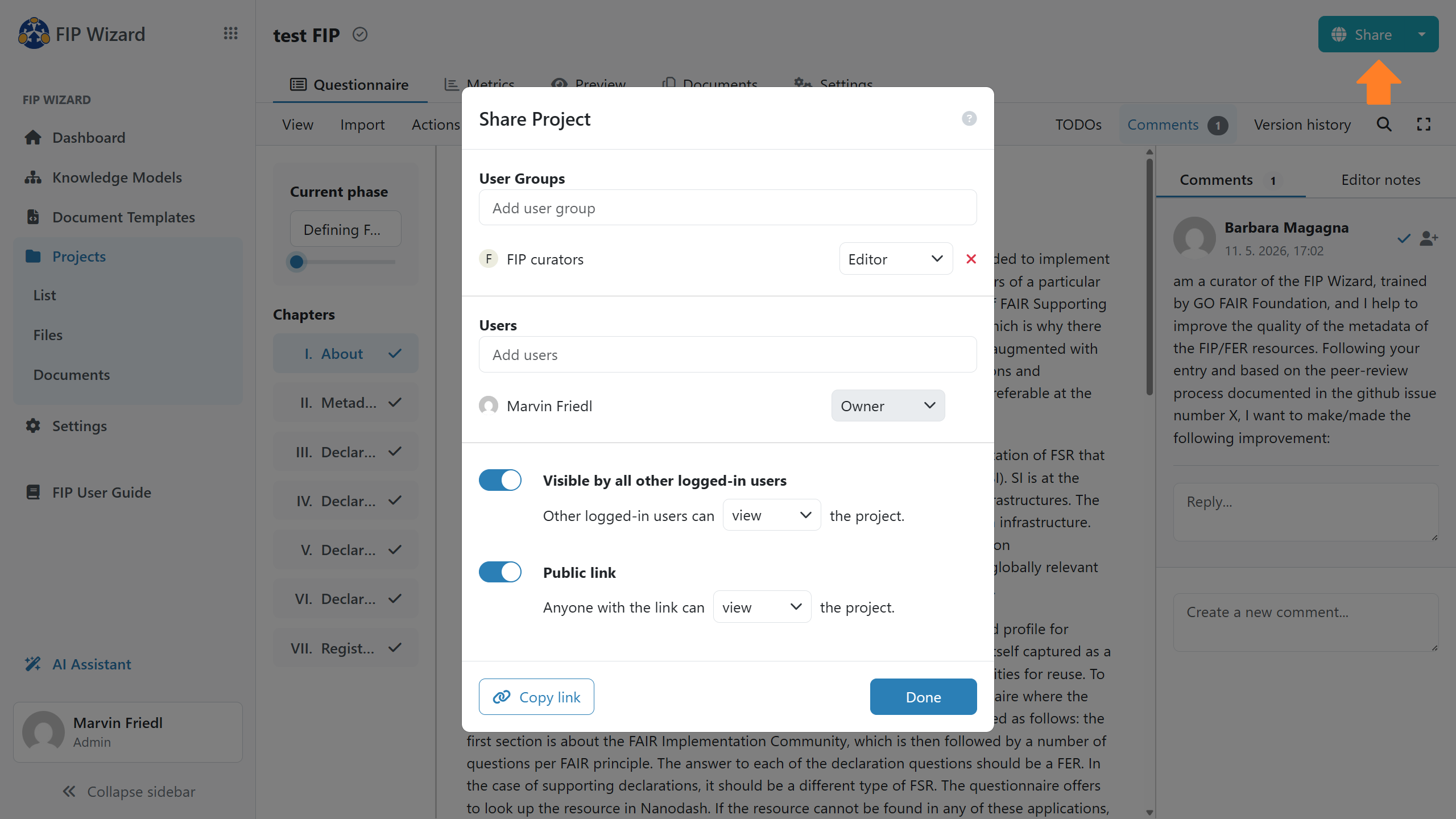
Task: Open the app grid icon
Action: [230, 34]
